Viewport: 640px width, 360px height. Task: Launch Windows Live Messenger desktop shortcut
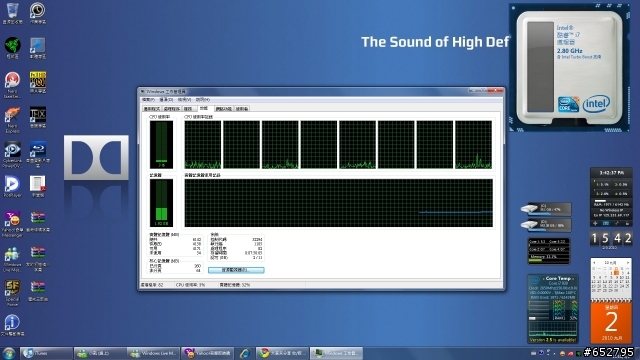12,259
